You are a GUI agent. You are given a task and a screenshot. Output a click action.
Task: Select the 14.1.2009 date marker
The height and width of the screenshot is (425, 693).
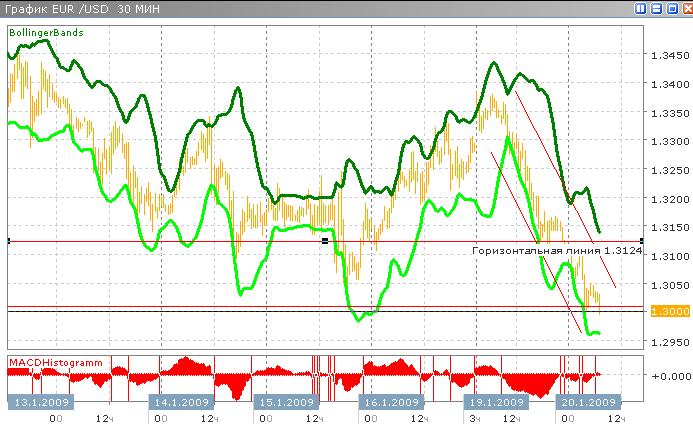tap(180, 402)
